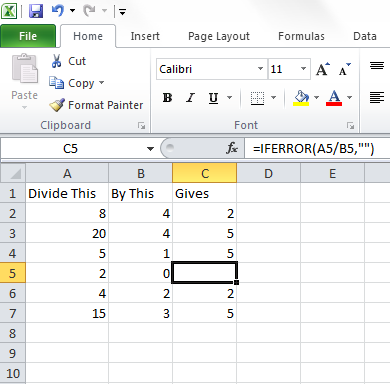The height and width of the screenshot is (384, 390).
Task: Click the Select All corner triangle
Action: tap(13, 173)
